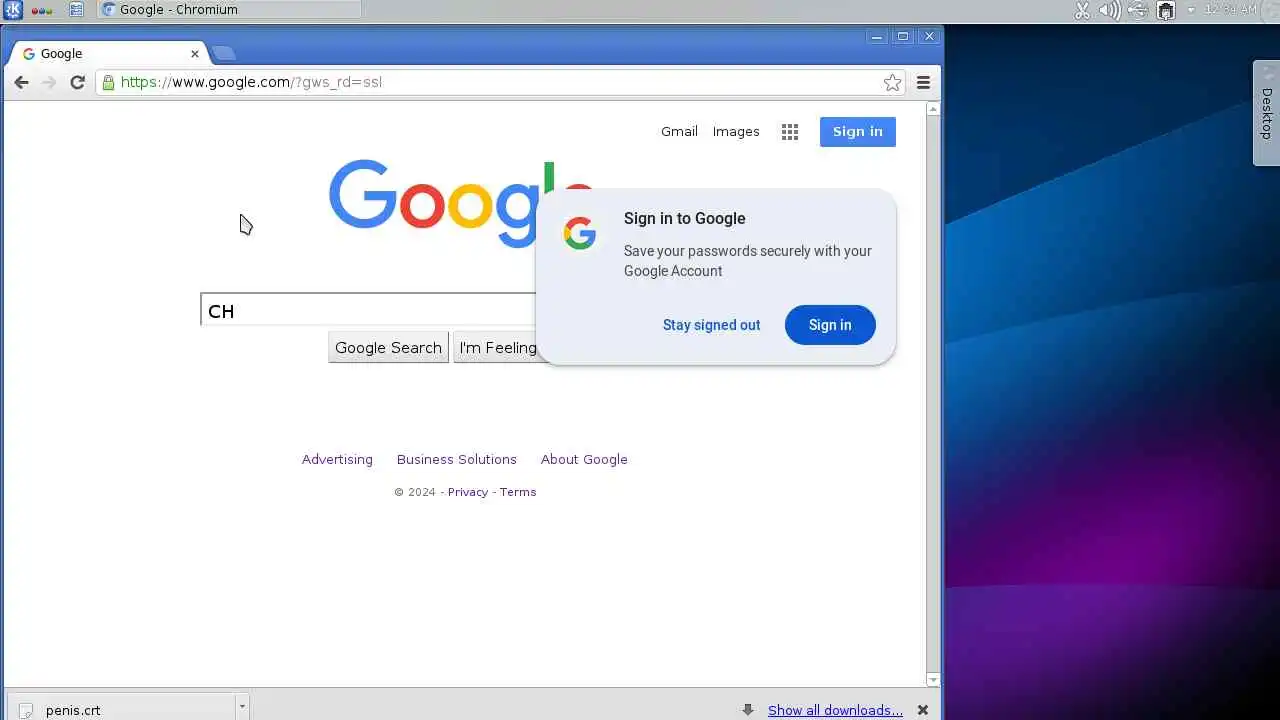Open the pager widget in the panel
The height and width of the screenshot is (720, 1280).
(76, 10)
